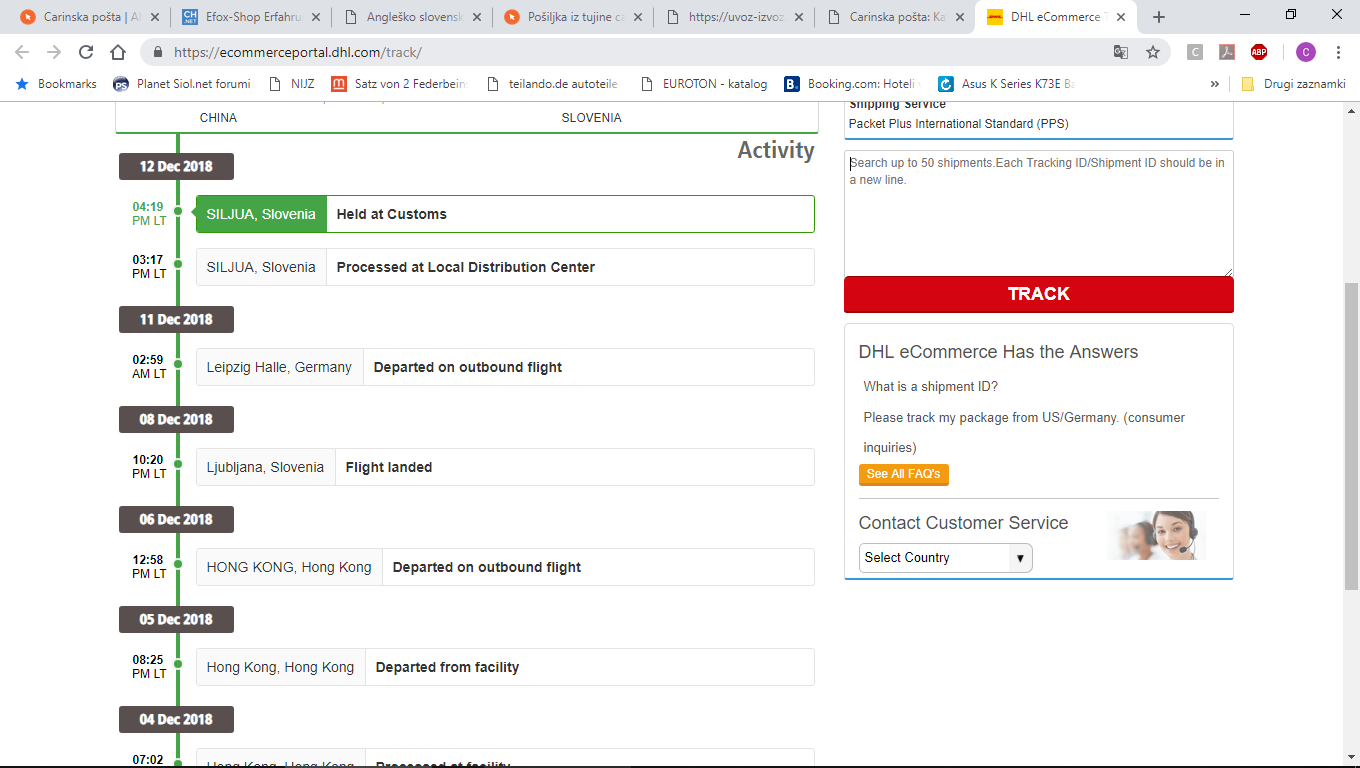Viewport: 1360px width, 768px height.
Task: Open Satz von 2 Federbein bookmark
Action: tap(399, 84)
